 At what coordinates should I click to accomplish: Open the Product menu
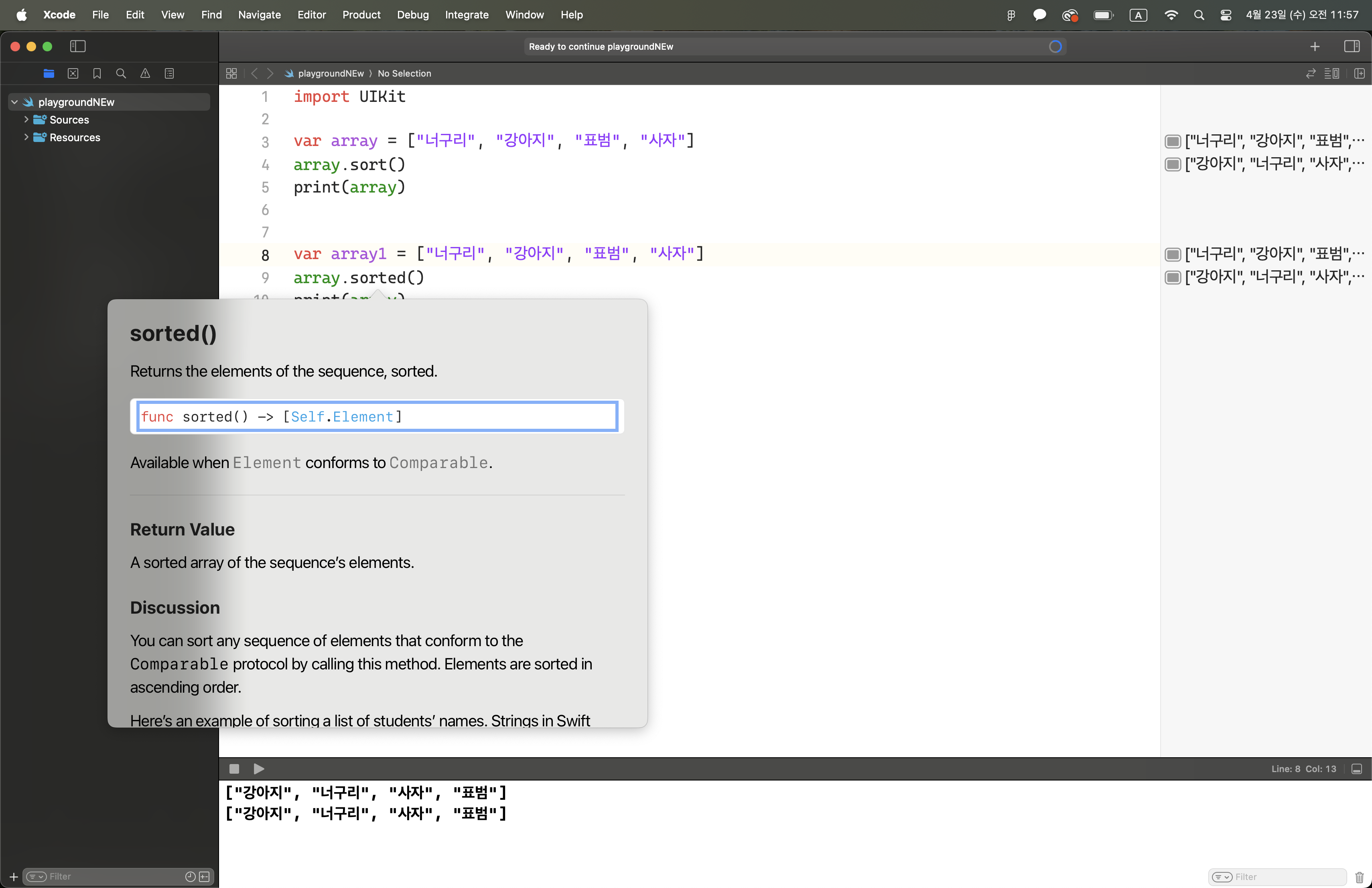click(x=361, y=14)
